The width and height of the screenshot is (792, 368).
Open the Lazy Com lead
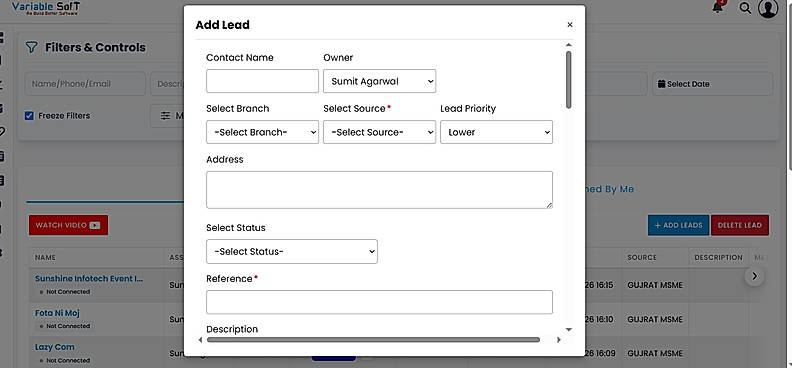click(55, 347)
